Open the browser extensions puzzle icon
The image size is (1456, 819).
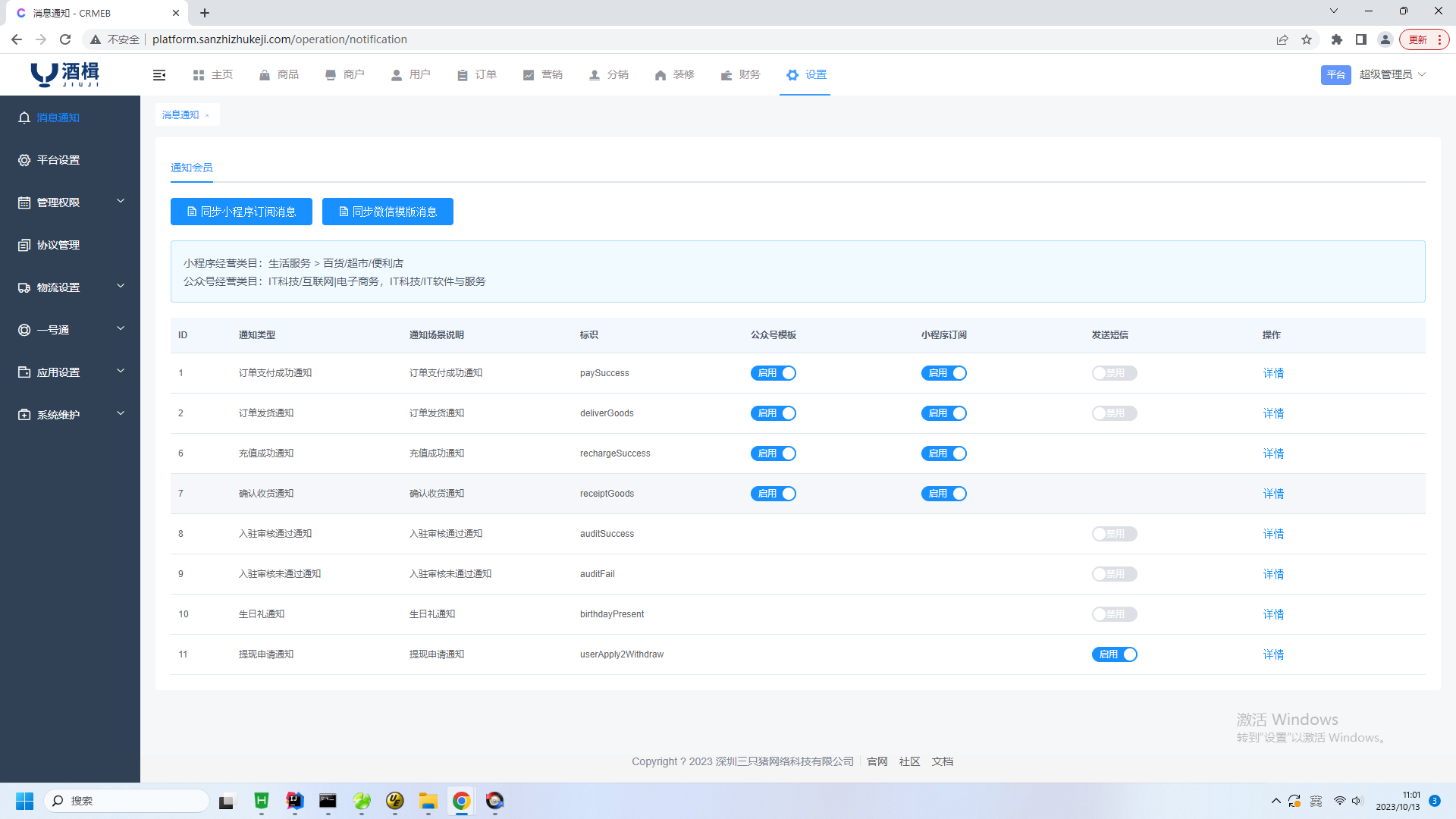[x=1337, y=39]
